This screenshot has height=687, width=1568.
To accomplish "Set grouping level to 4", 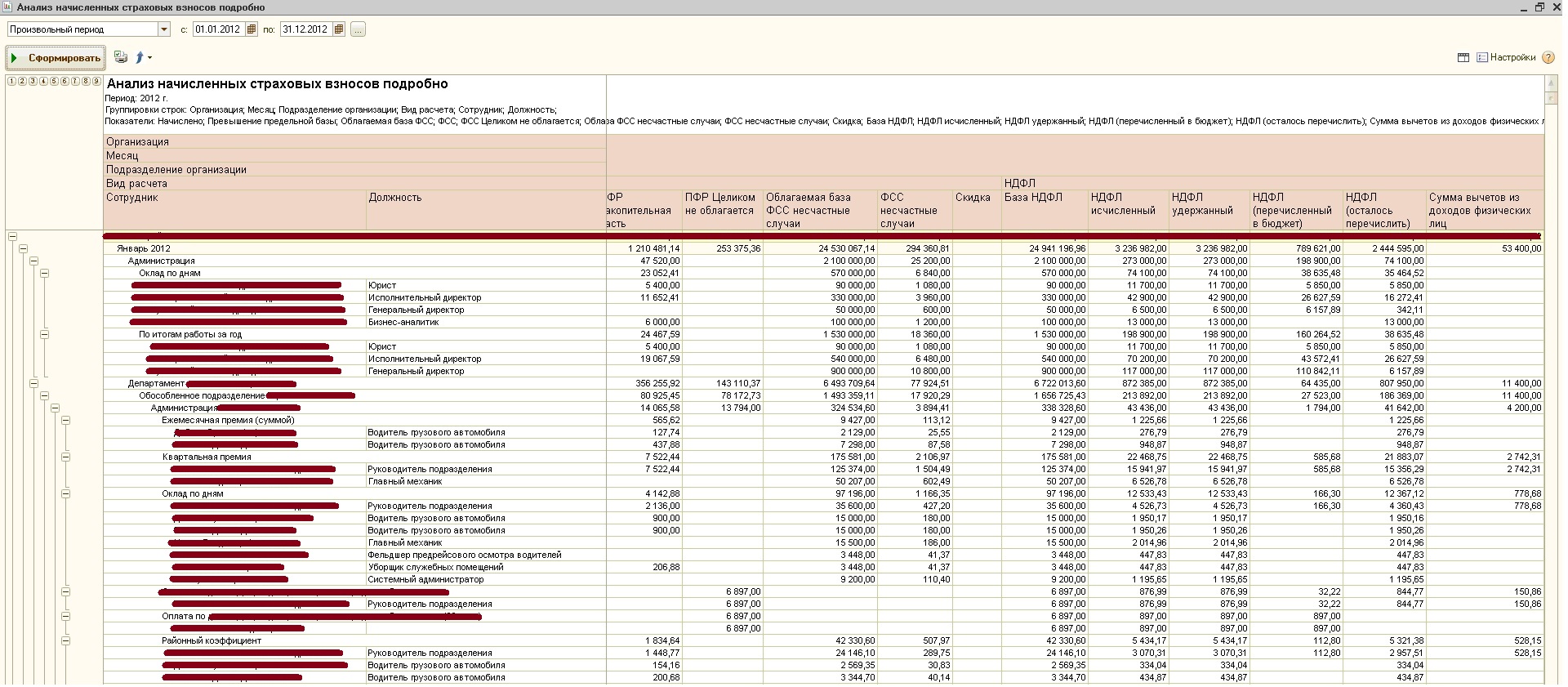I will (x=43, y=81).
